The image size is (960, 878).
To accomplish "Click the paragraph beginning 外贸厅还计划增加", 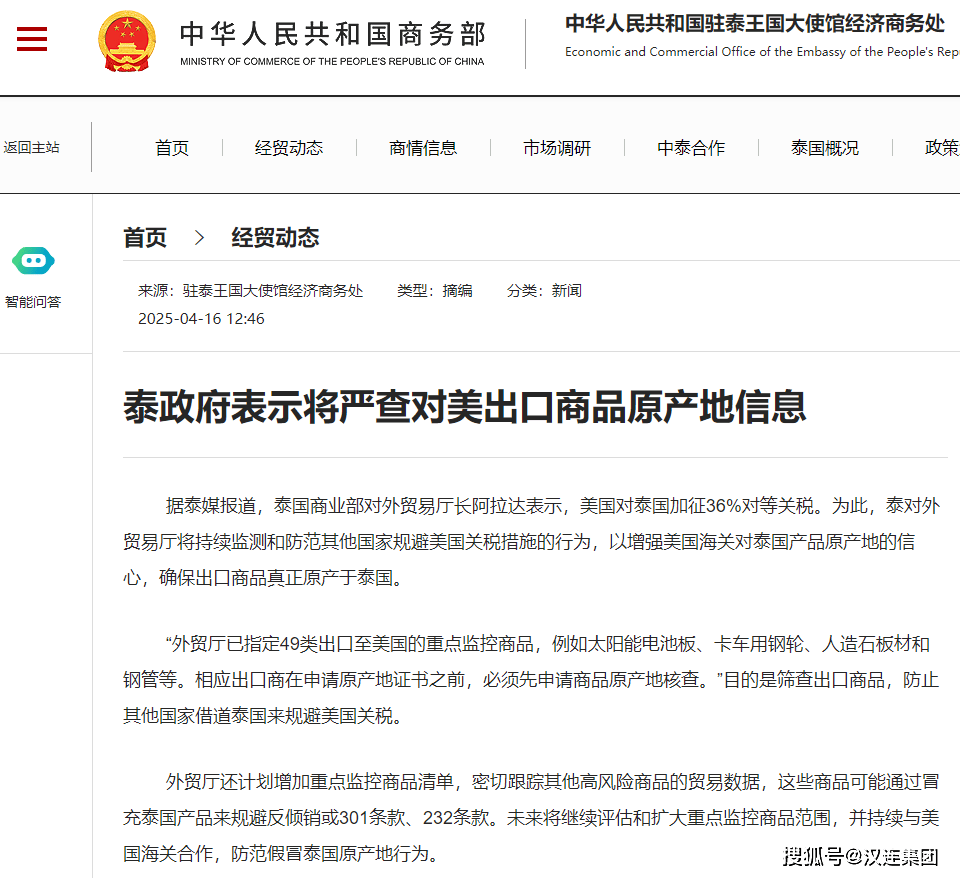I will [x=531, y=817].
